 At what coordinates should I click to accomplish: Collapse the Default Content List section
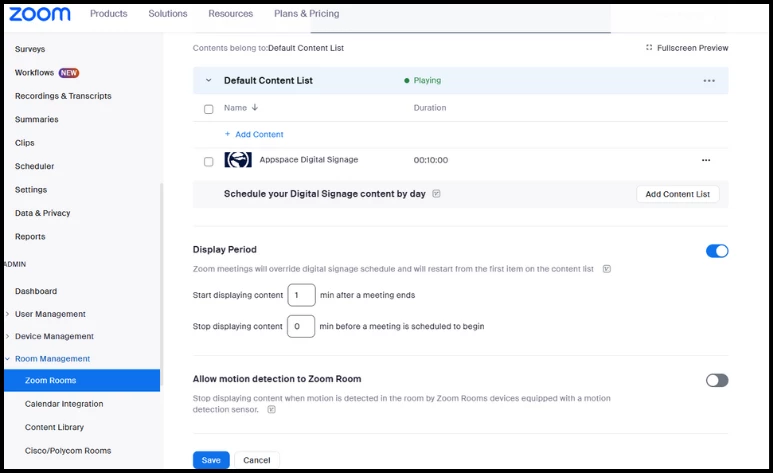[x=209, y=80]
